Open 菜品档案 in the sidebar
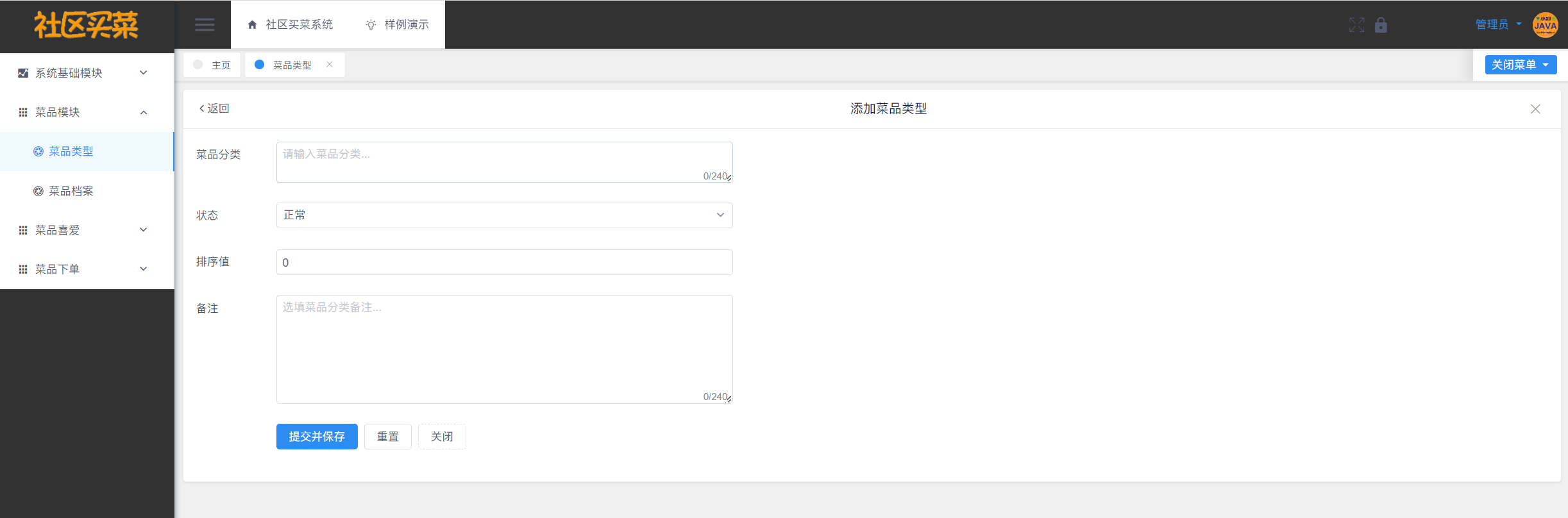 point(87,191)
